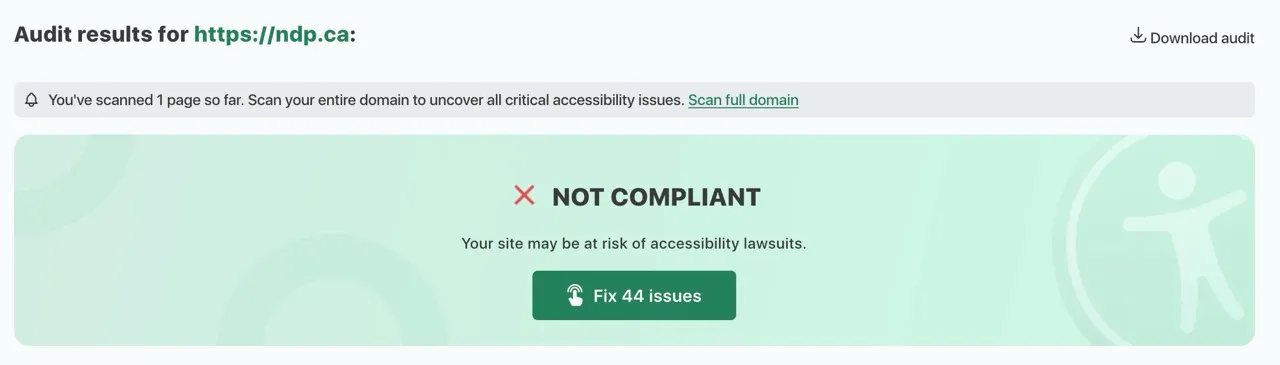Open the Scan full domain link
This screenshot has width=1280, height=365.
click(x=743, y=100)
